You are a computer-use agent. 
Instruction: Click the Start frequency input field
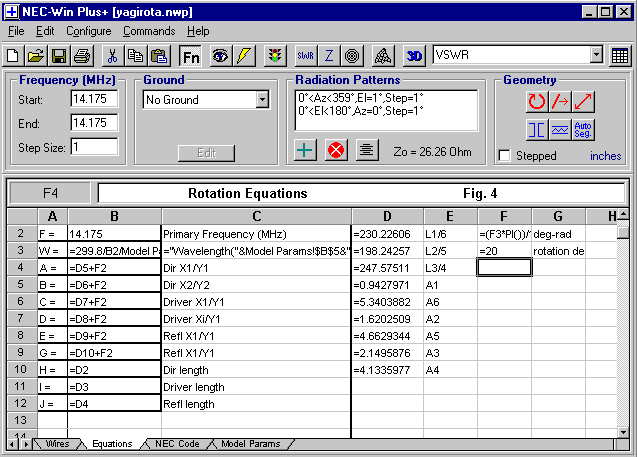94,99
